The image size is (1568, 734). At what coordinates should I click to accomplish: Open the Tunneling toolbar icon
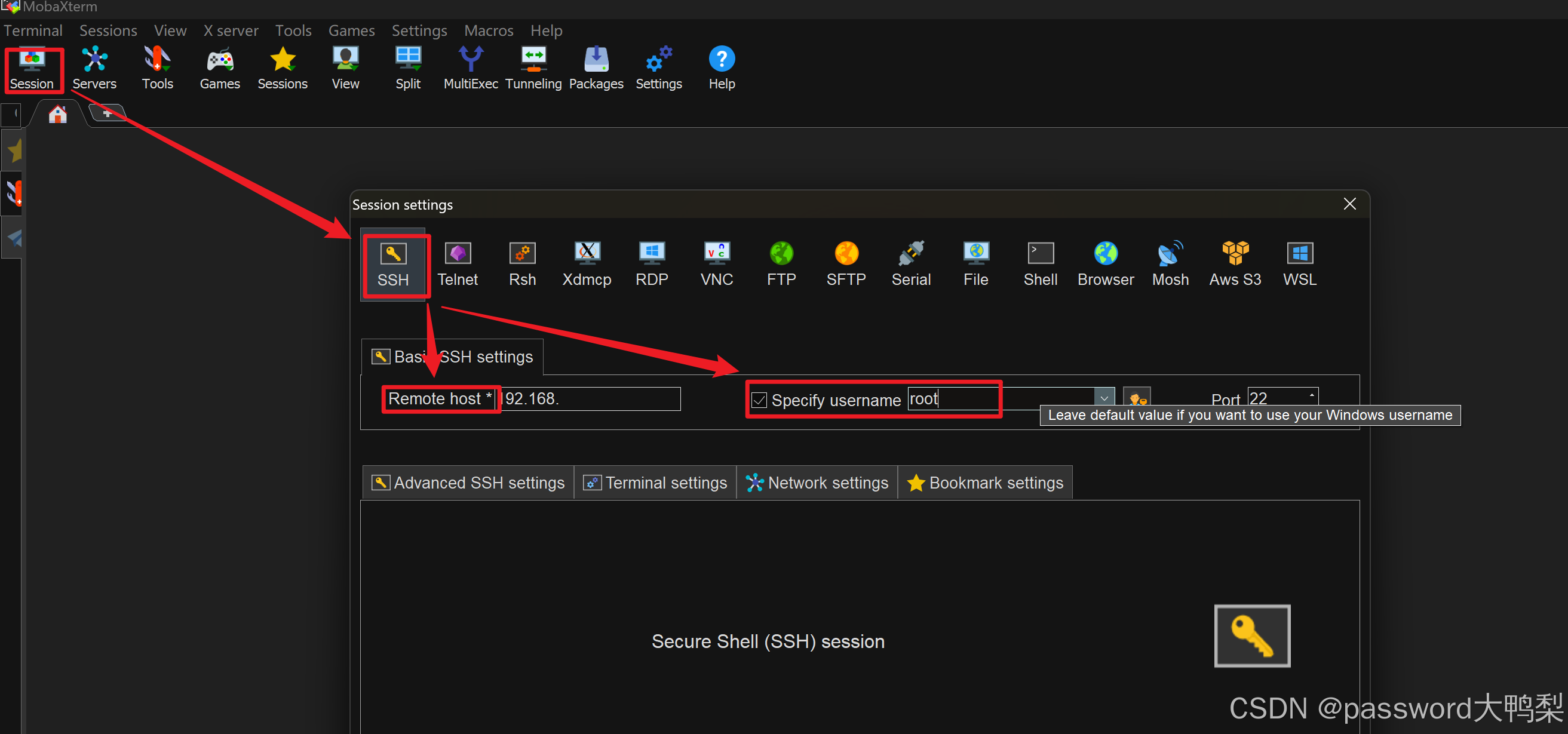point(533,68)
